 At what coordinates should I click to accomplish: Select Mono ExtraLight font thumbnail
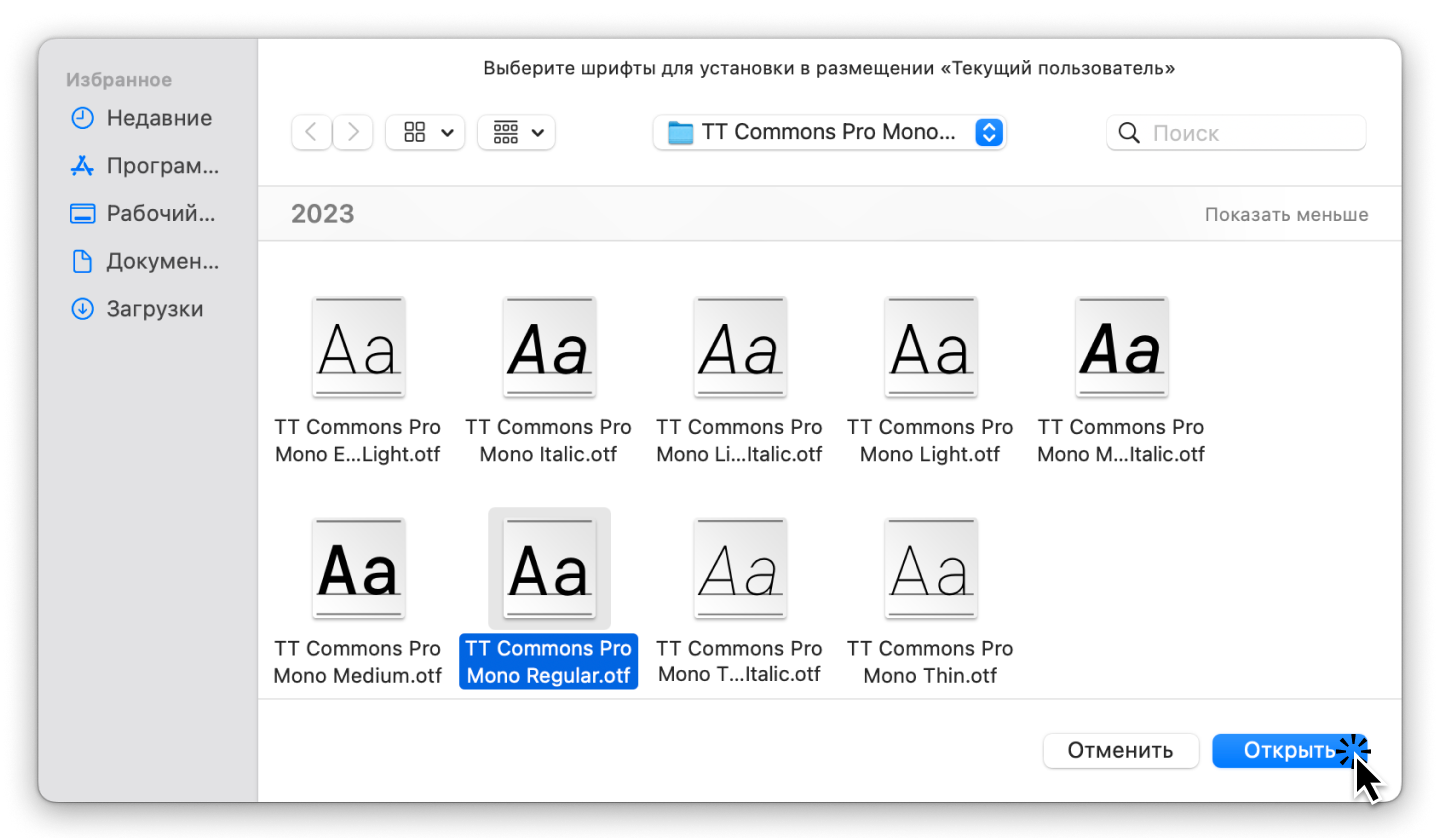pos(358,346)
